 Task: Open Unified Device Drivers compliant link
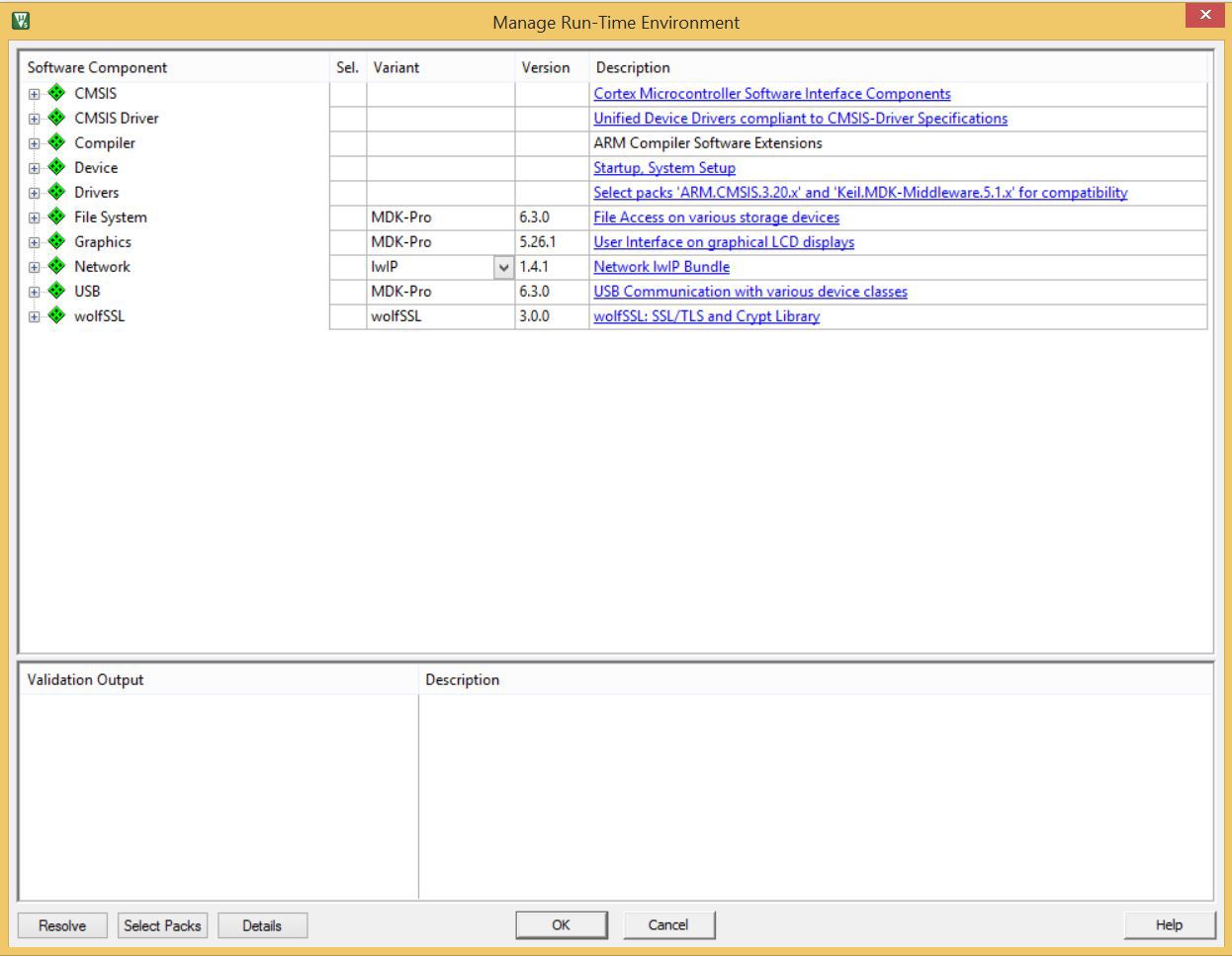[x=801, y=119]
